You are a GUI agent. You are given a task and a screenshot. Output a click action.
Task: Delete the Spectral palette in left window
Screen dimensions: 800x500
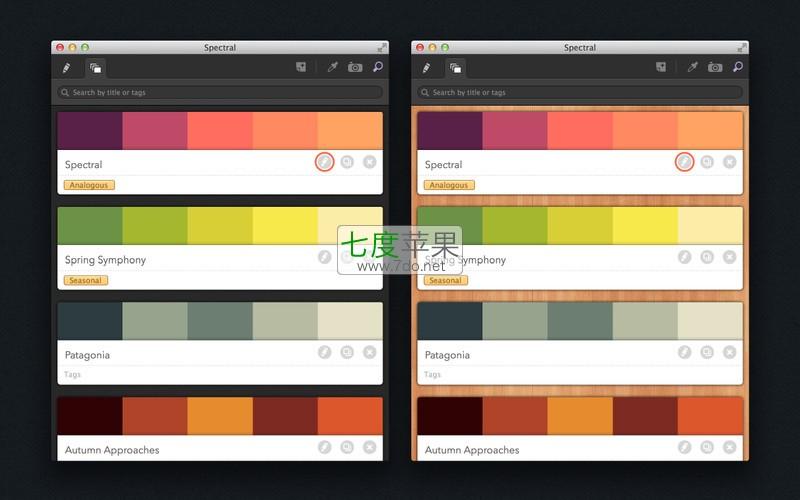(369, 162)
